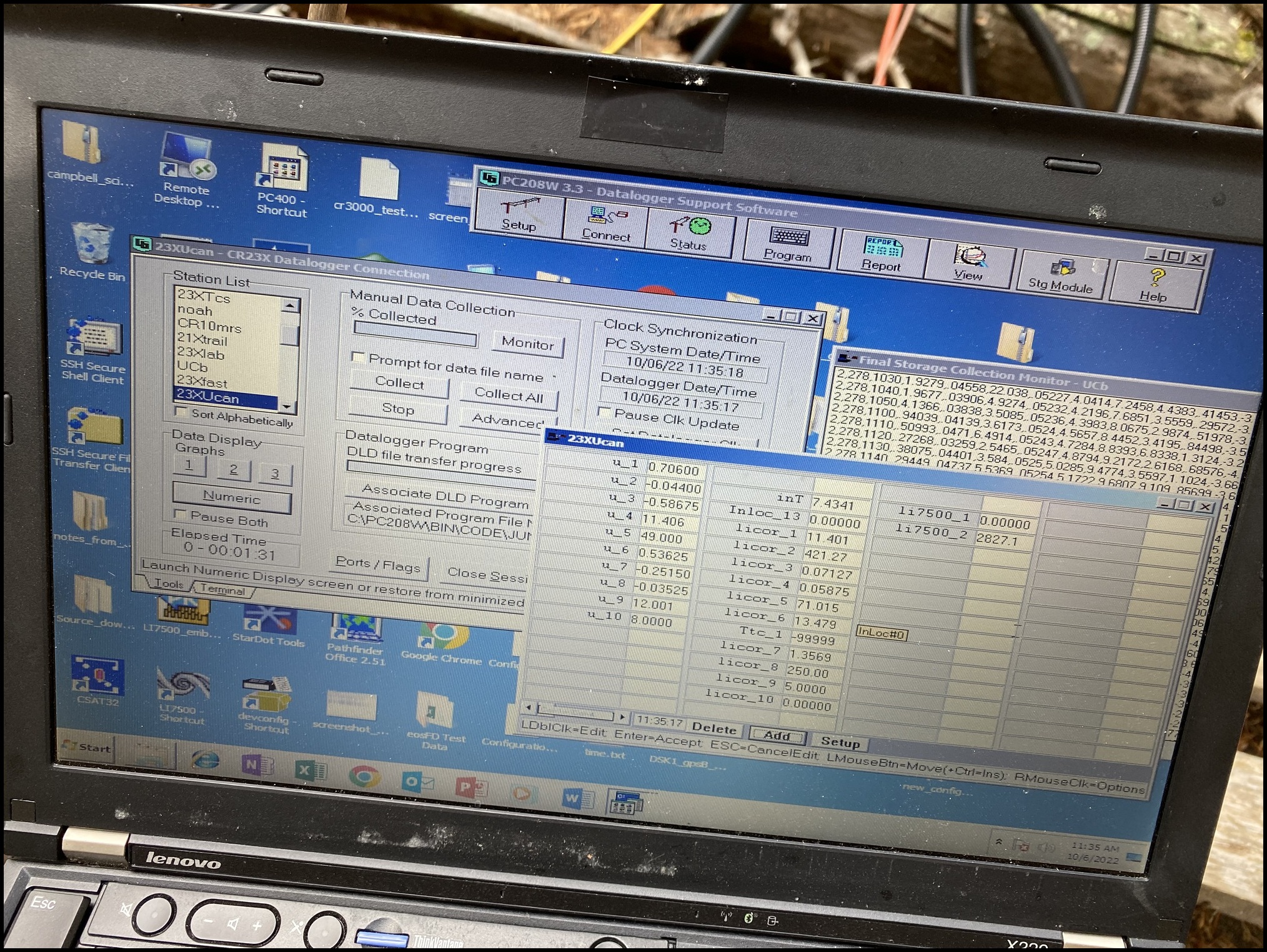The width and height of the screenshot is (1267, 952).
Task: Open OneNote from the taskbar
Action: pos(257,765)
